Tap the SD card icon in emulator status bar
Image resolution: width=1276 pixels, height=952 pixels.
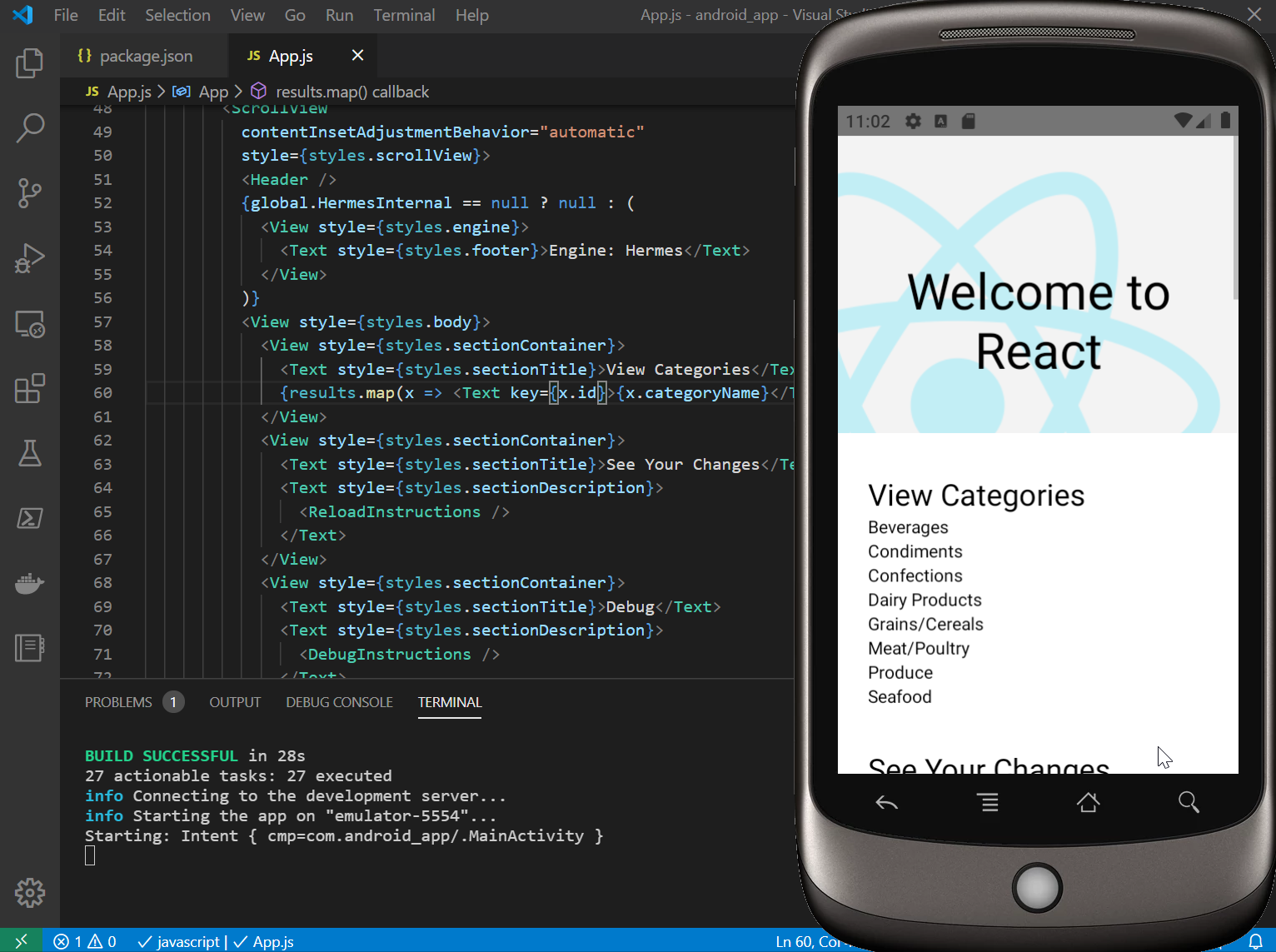tap(968, 122)
